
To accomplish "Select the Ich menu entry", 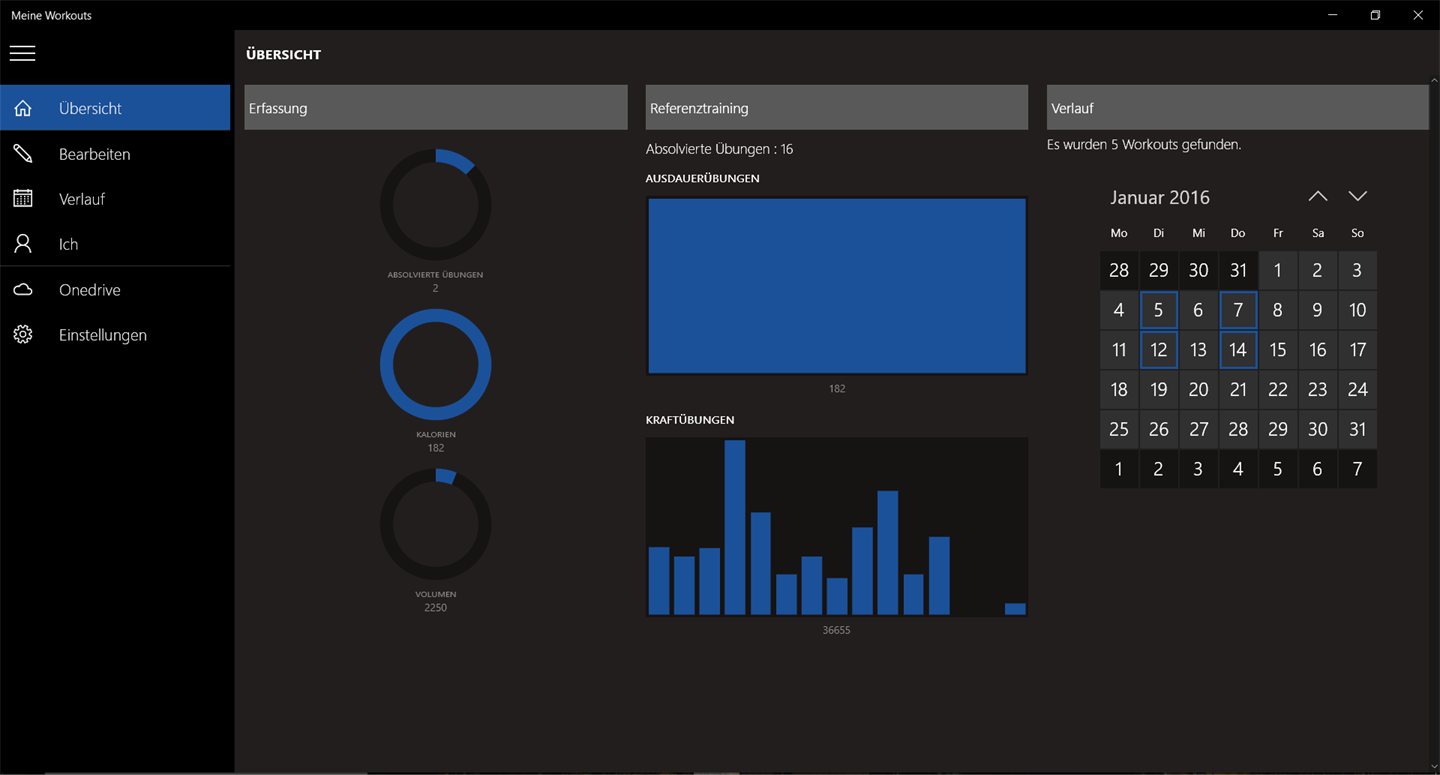I will (x=115, y=244).
